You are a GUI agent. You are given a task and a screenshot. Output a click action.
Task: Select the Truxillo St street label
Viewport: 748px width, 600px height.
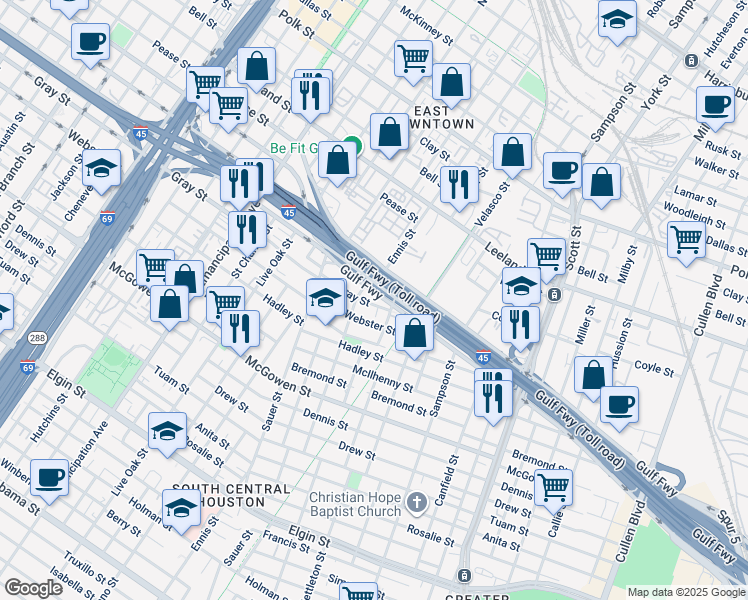tap(85, 569)
